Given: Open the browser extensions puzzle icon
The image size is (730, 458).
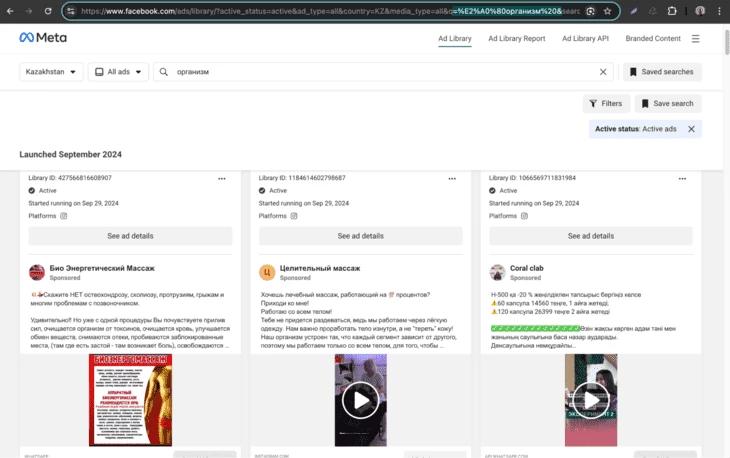Looking at the screenshot, I should [x=672, y=11].
